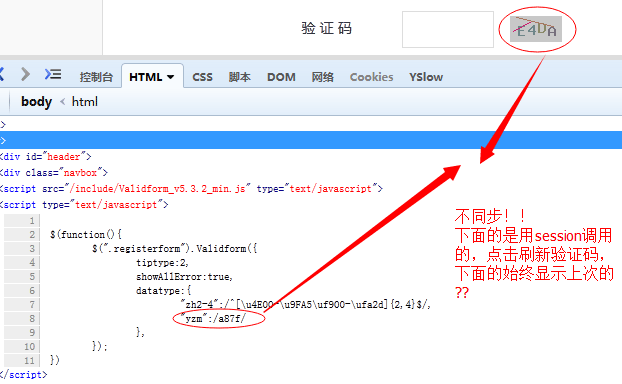Viewport: 622px width, 384px height.
Task: Click the highlighted blue selected row
Action: pos(311,140)
